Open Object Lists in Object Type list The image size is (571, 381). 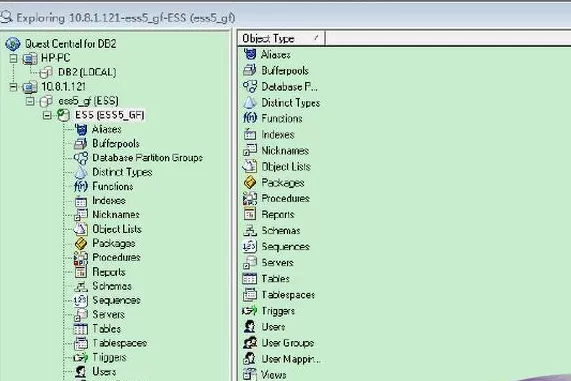[x=286, y=166]
